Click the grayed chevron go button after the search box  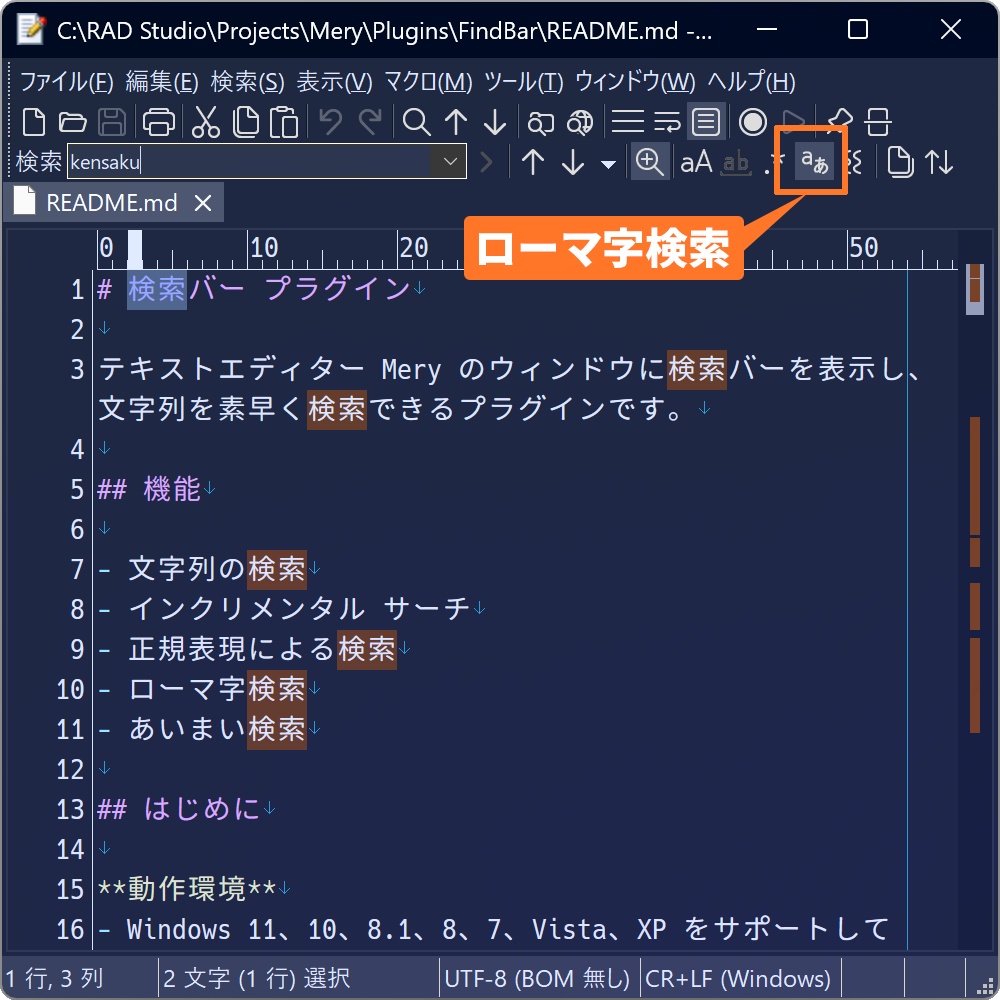(487, 162)
